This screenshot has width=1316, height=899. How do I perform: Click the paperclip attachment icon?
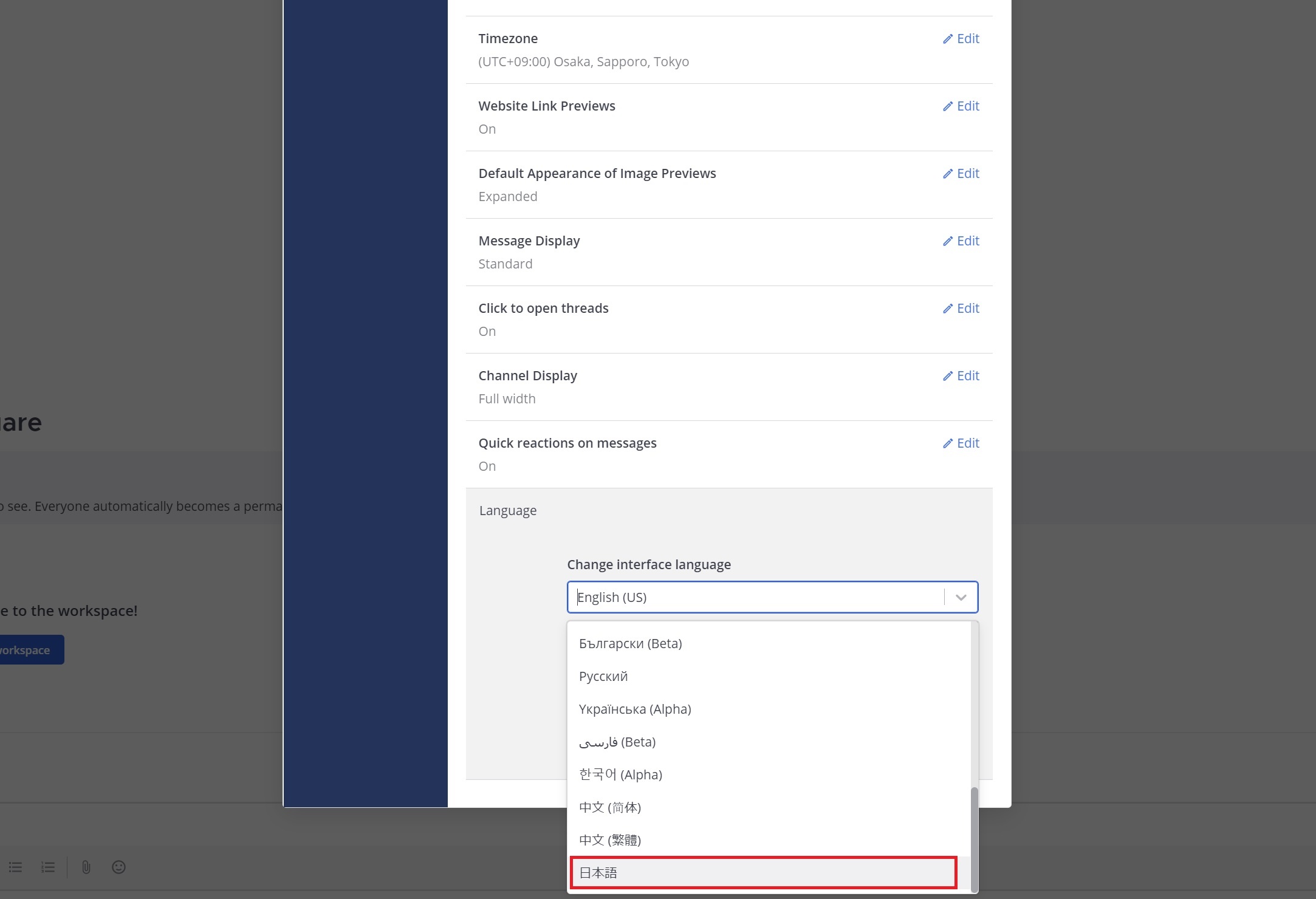click(x=86, y=867)
